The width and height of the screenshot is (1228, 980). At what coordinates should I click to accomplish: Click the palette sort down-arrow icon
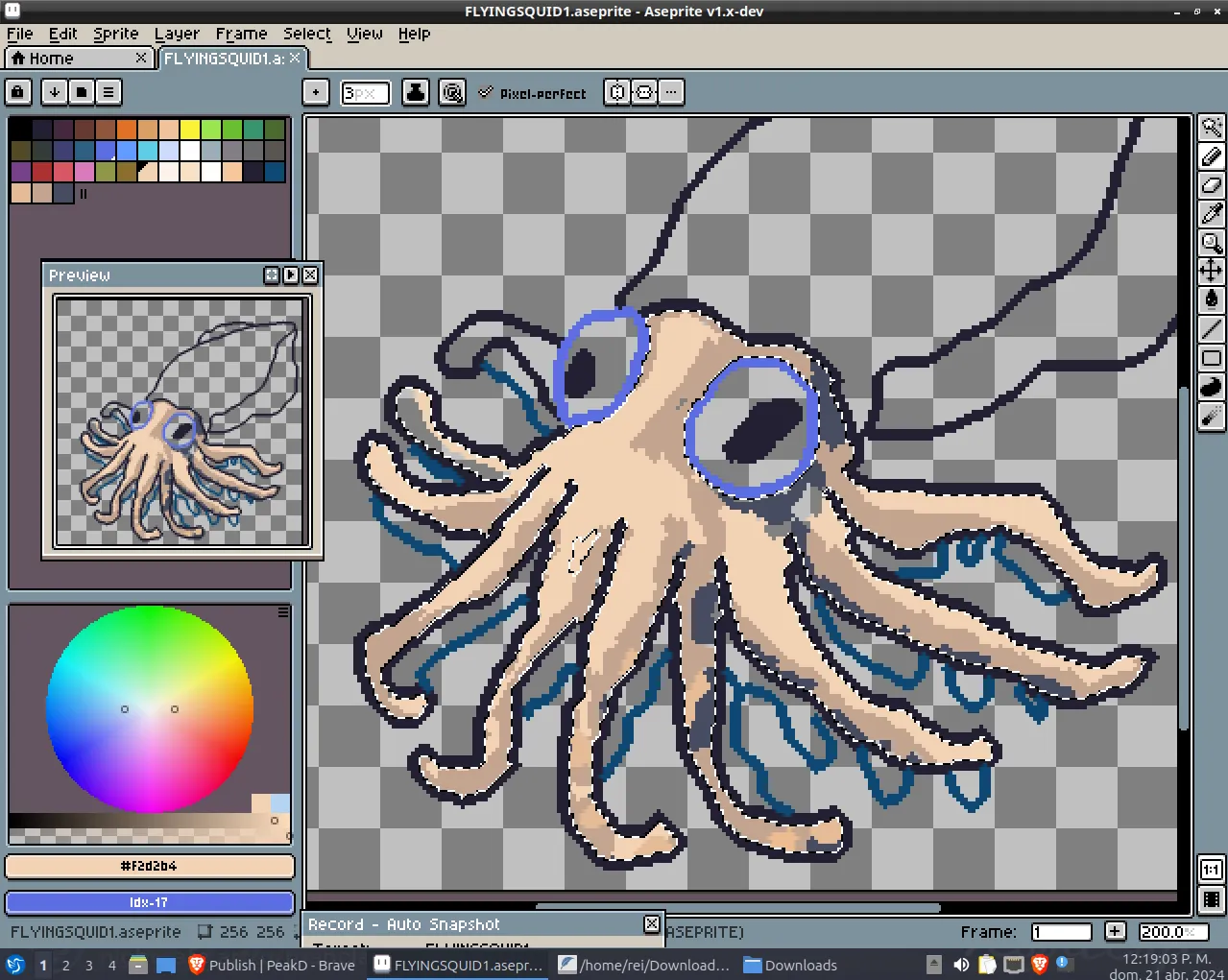55,92
